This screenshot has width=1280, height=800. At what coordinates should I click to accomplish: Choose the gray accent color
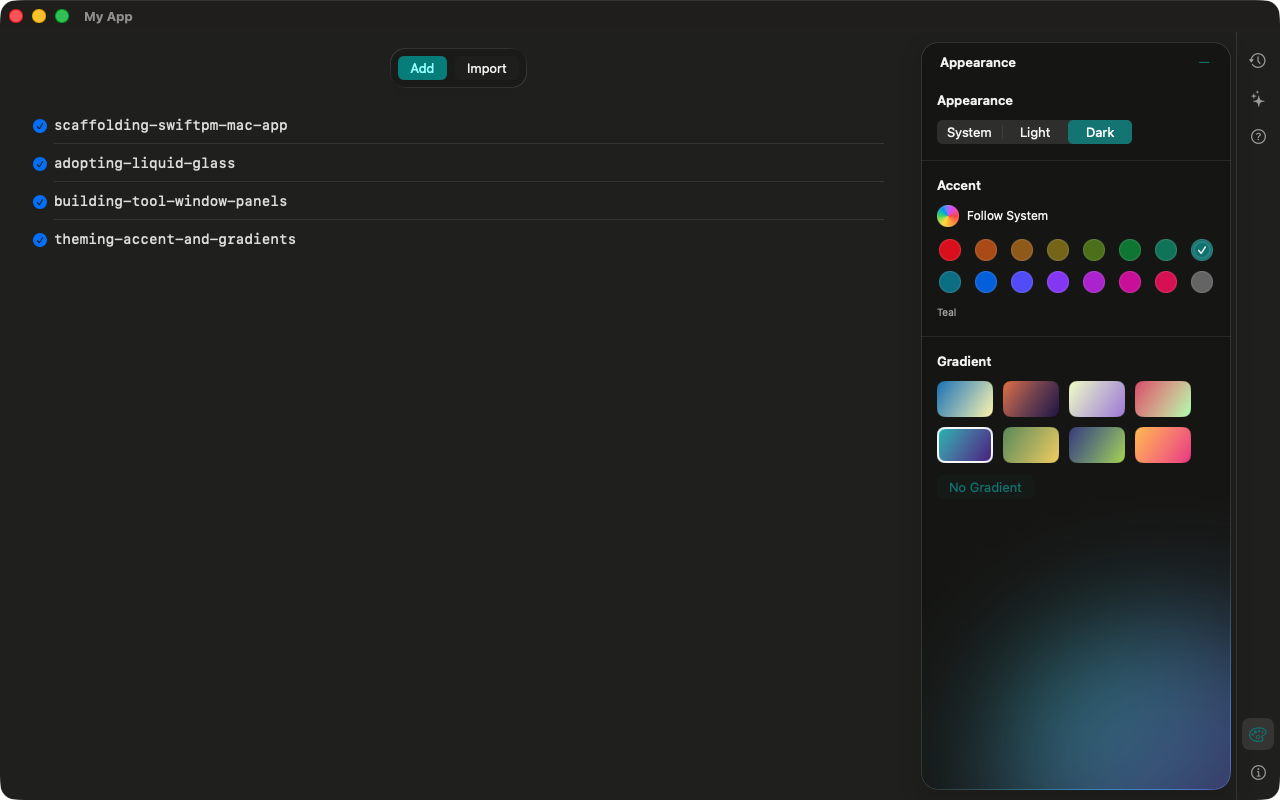[x=1202, y=282]
